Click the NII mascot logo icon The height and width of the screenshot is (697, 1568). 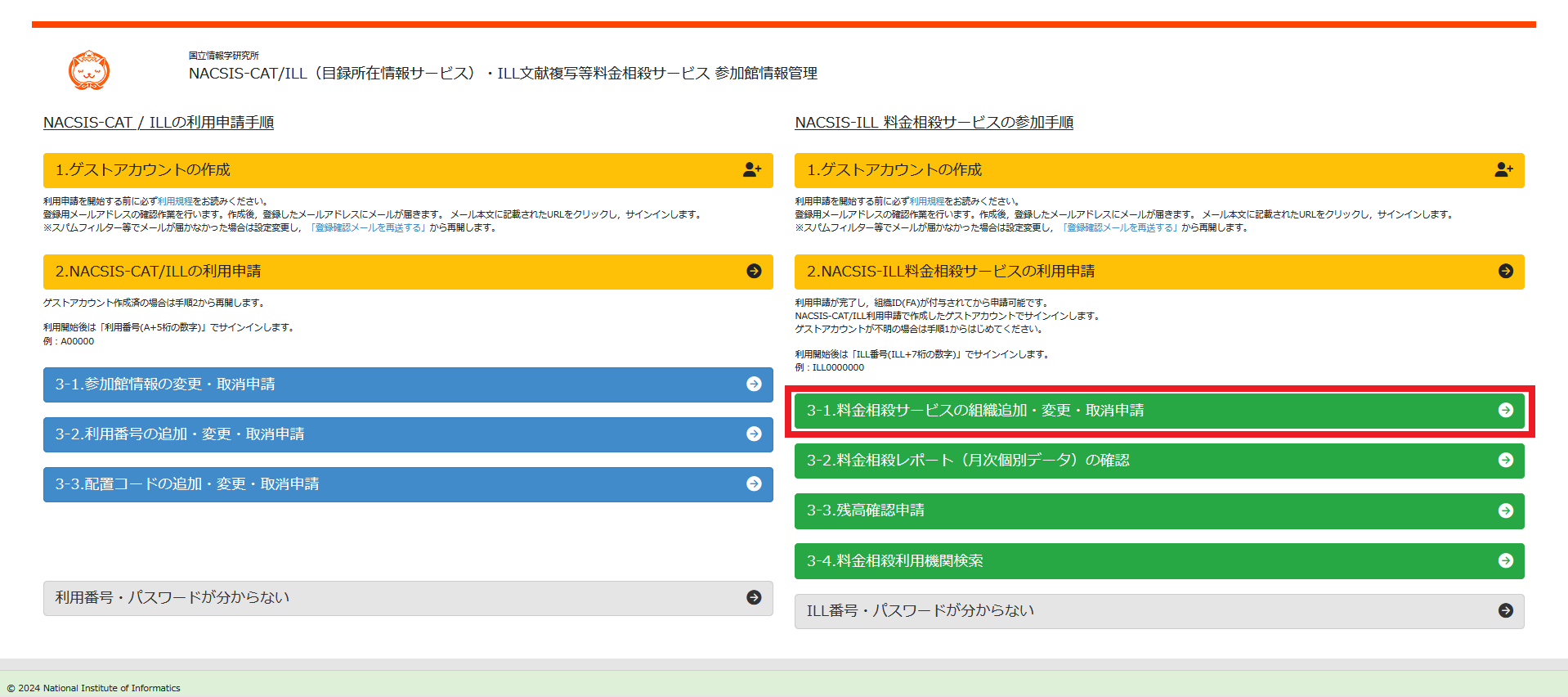tap(89, 70)
